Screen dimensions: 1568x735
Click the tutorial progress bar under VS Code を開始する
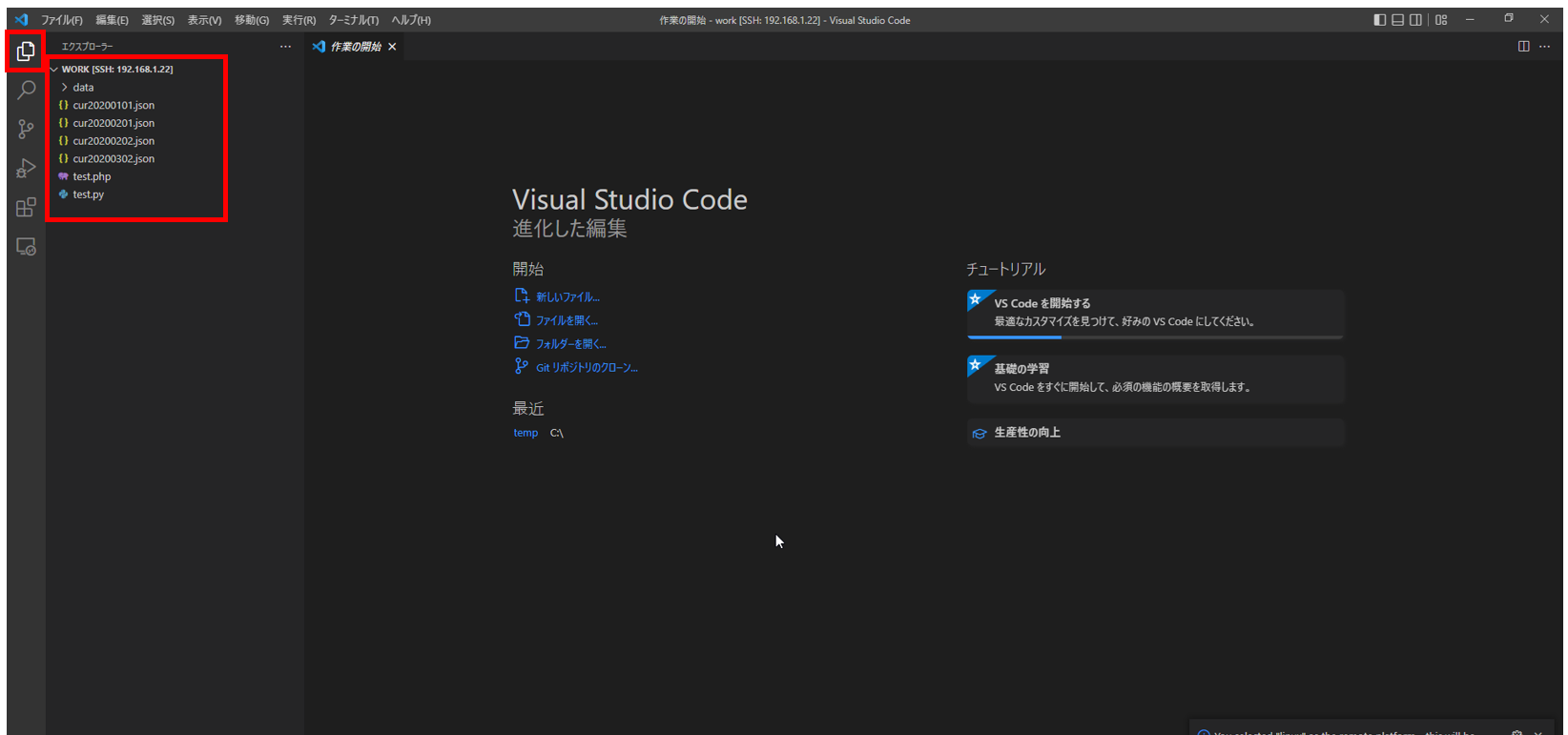[1155, 337]
